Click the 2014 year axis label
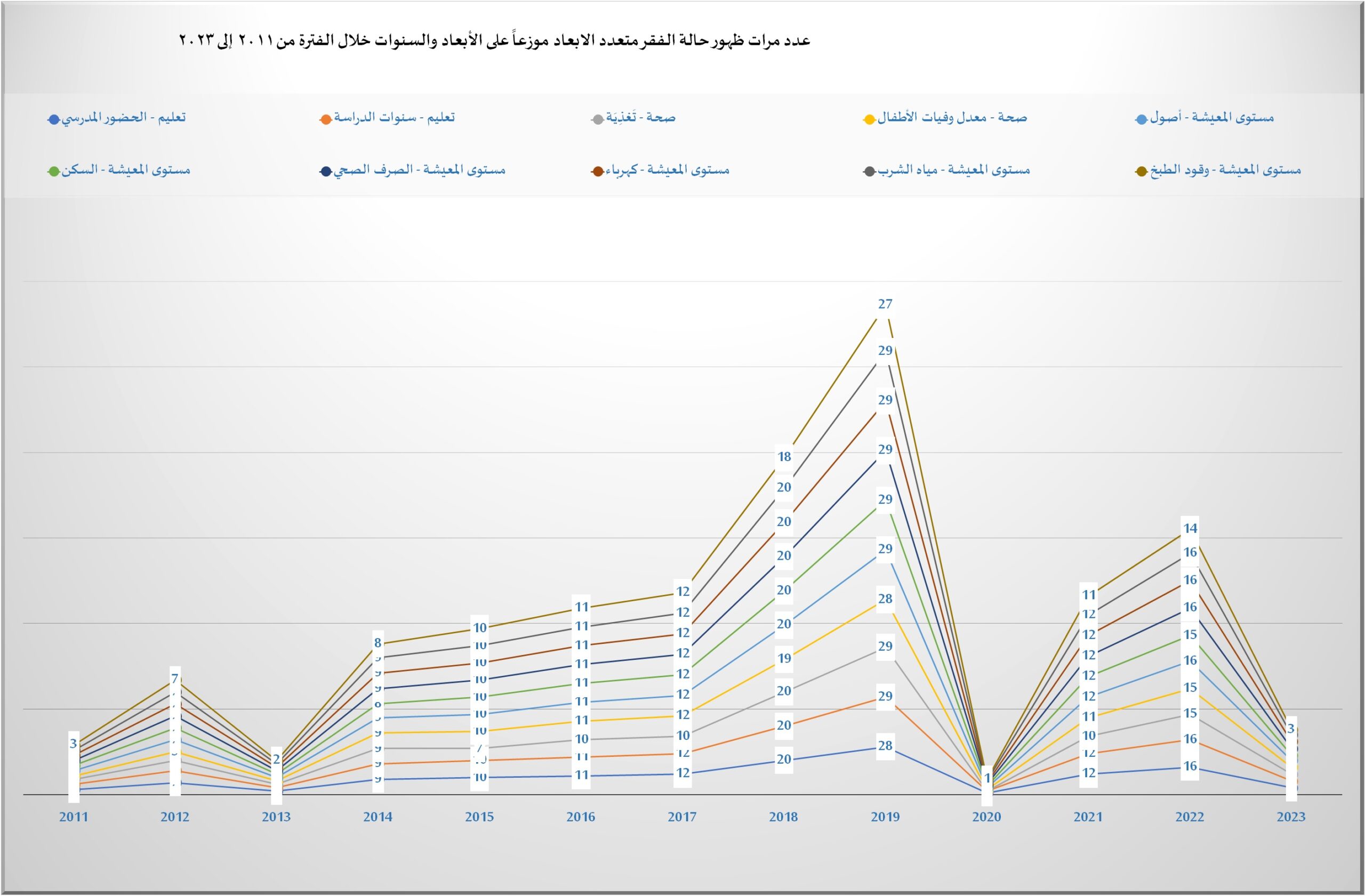The width and height of the screenshot is (1365, 896). point(378,817)
